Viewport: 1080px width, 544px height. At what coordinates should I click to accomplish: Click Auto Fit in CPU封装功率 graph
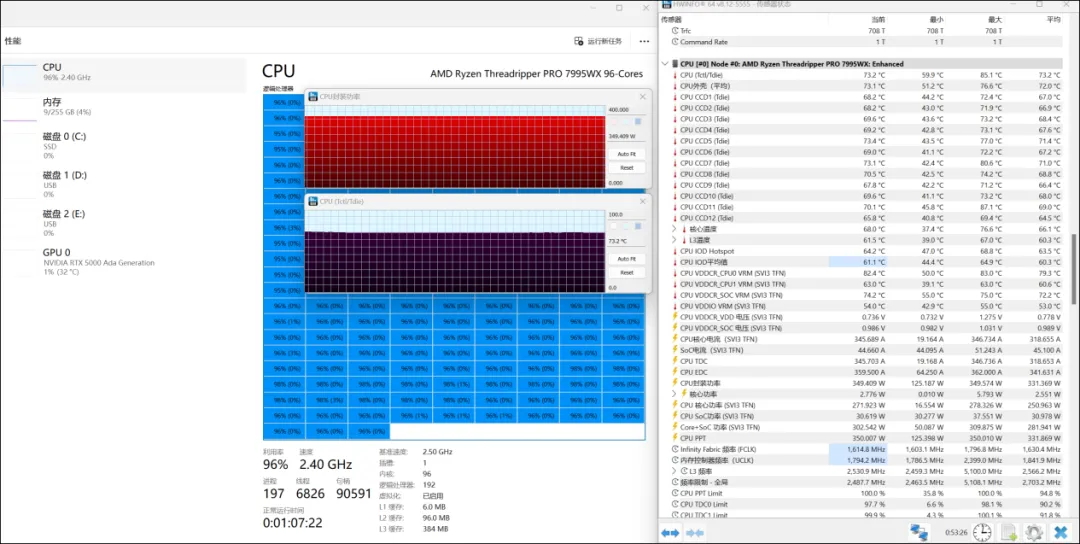[626, 154]
